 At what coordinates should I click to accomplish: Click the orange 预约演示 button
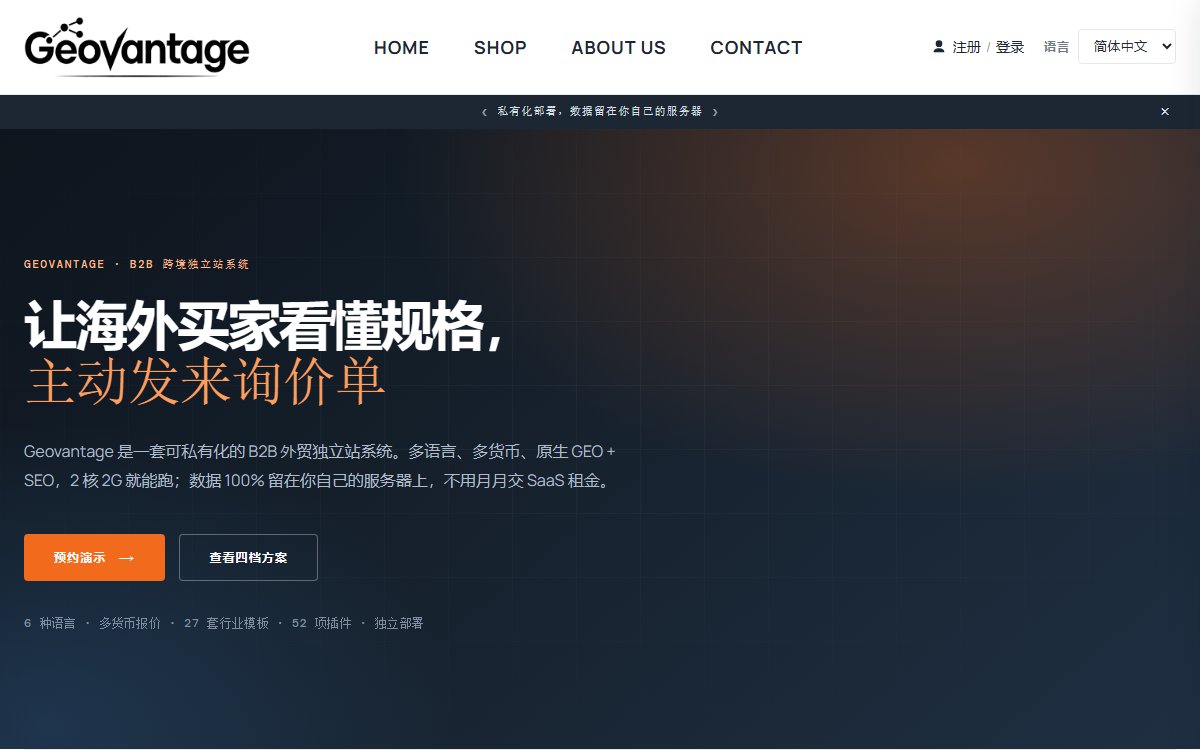(x=94, y=558)
